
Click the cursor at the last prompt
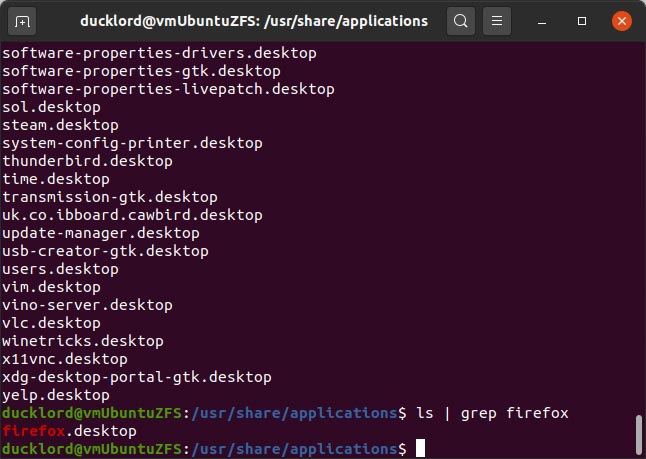click(420, 448)
